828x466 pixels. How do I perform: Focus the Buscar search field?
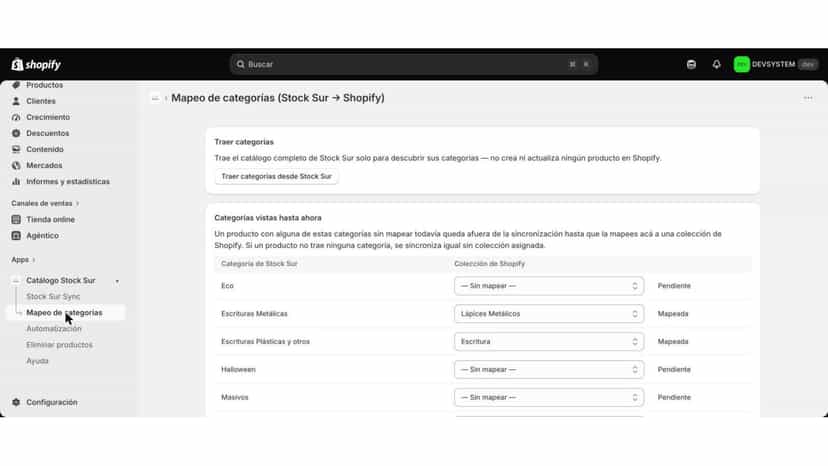click(413, 64)
